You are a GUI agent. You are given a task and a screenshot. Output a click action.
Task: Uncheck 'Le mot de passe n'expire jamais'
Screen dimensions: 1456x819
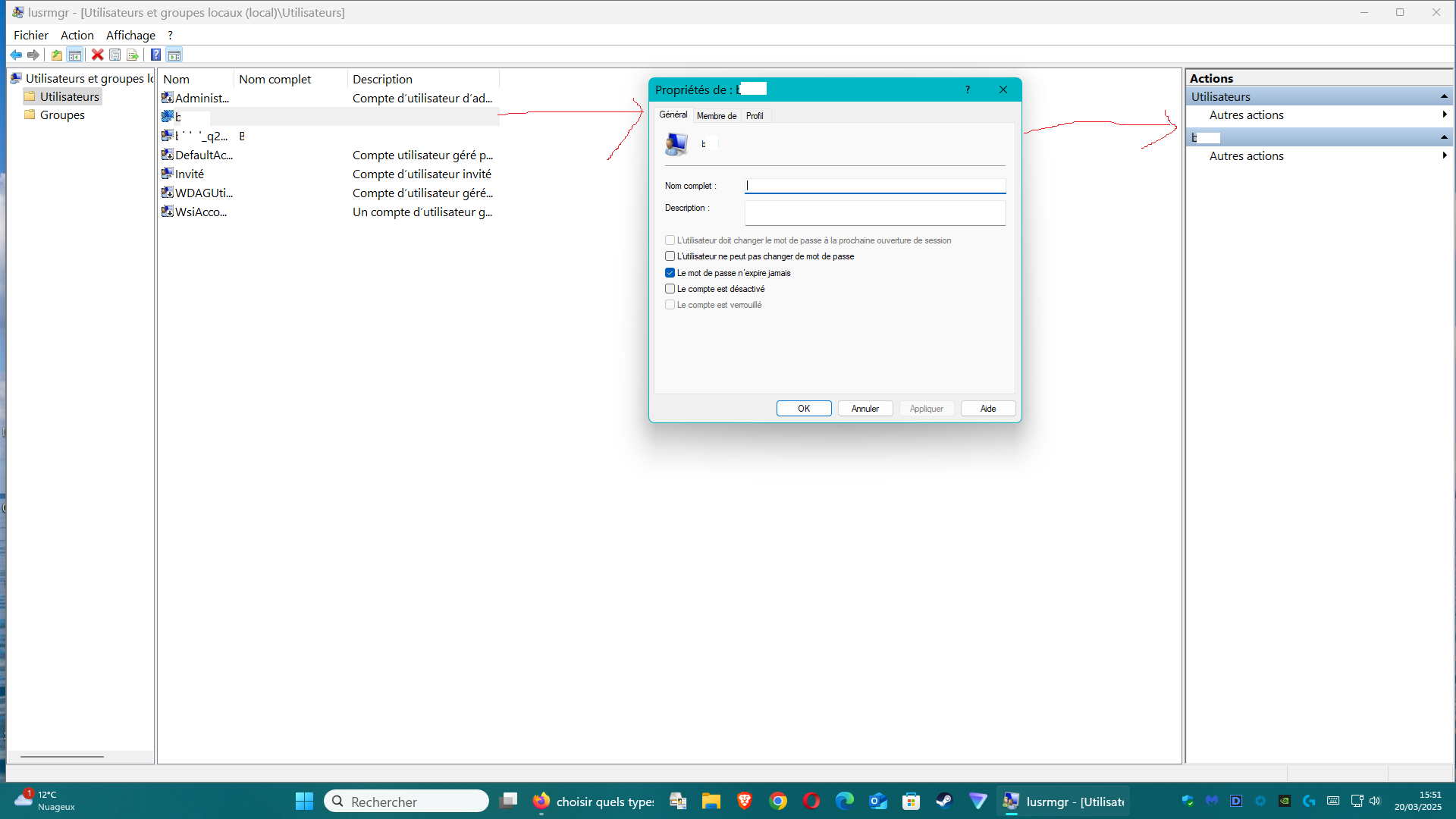click(670, 273)
